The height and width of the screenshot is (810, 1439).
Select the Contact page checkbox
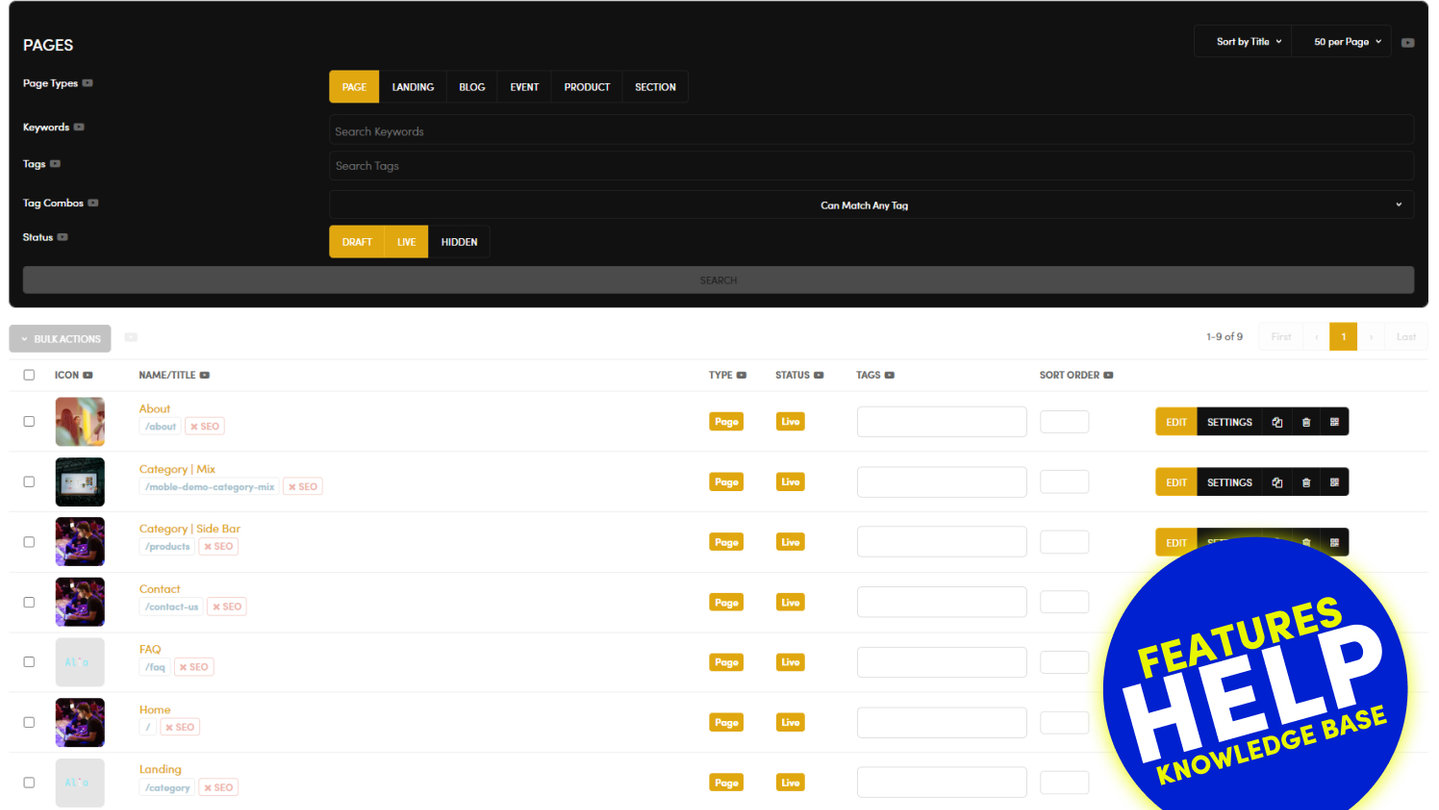coord(29,602)
